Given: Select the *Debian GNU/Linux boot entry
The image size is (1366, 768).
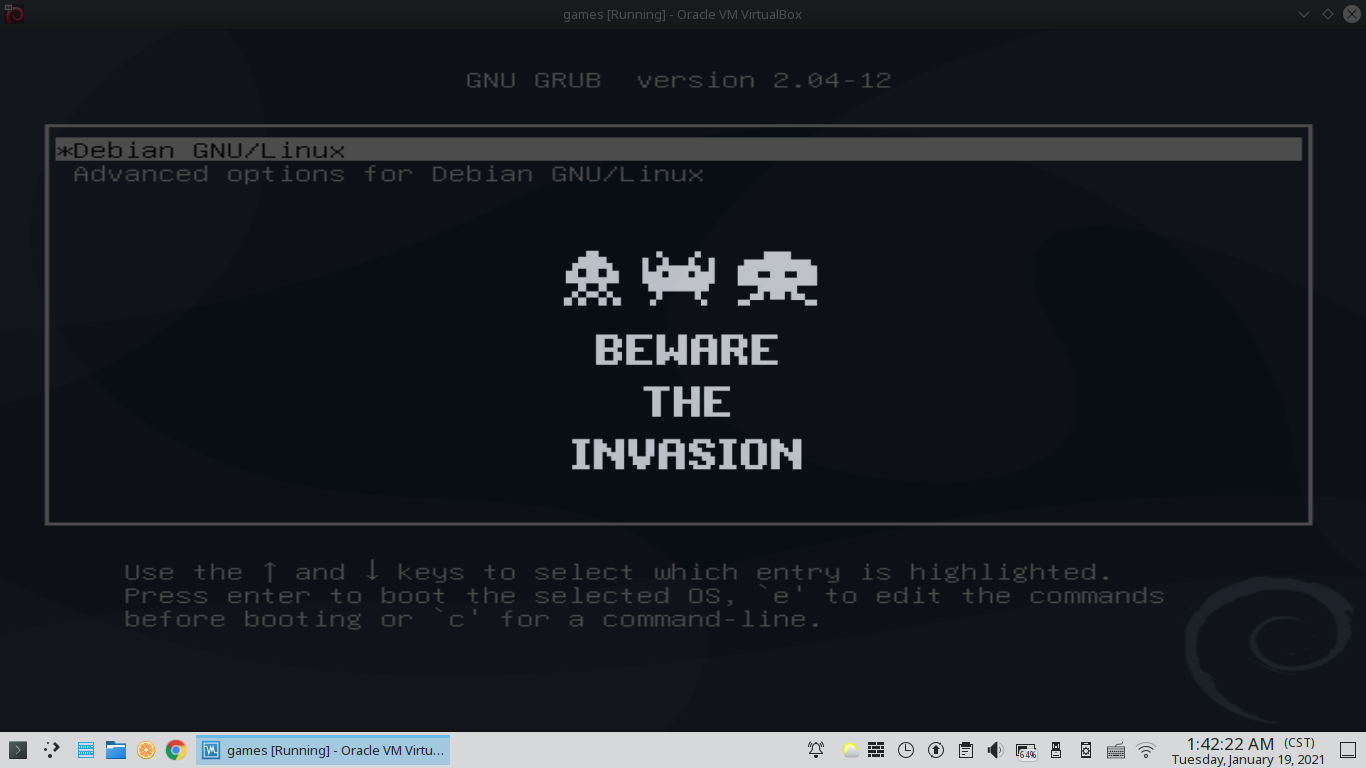Looking at the screenshot, I should tap(679, 150).
